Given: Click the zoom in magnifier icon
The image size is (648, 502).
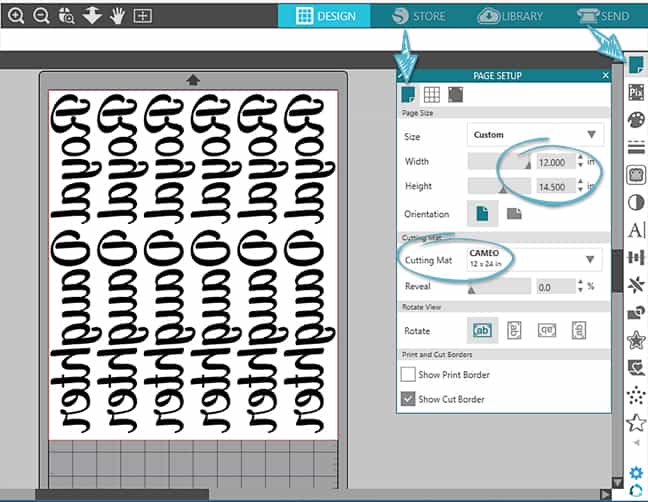Looking at the screenshot, I should point(16,16).
